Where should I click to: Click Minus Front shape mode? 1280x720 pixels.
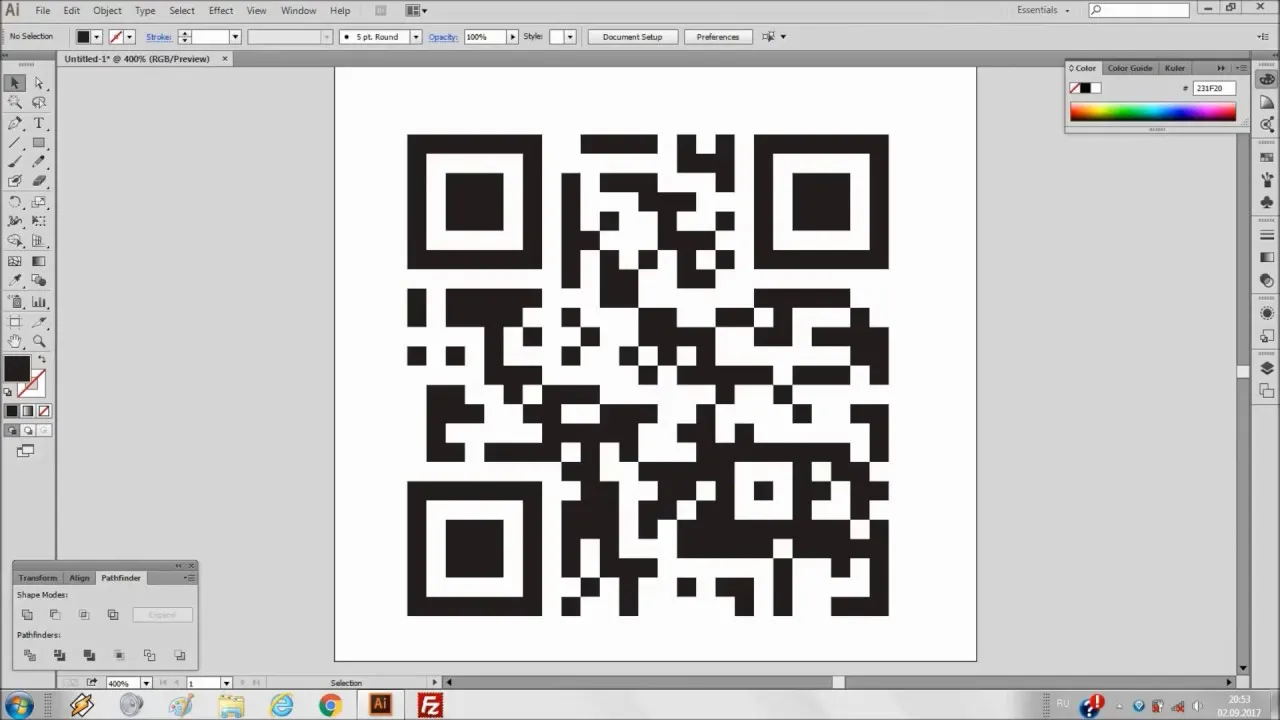tap(55, 615)
